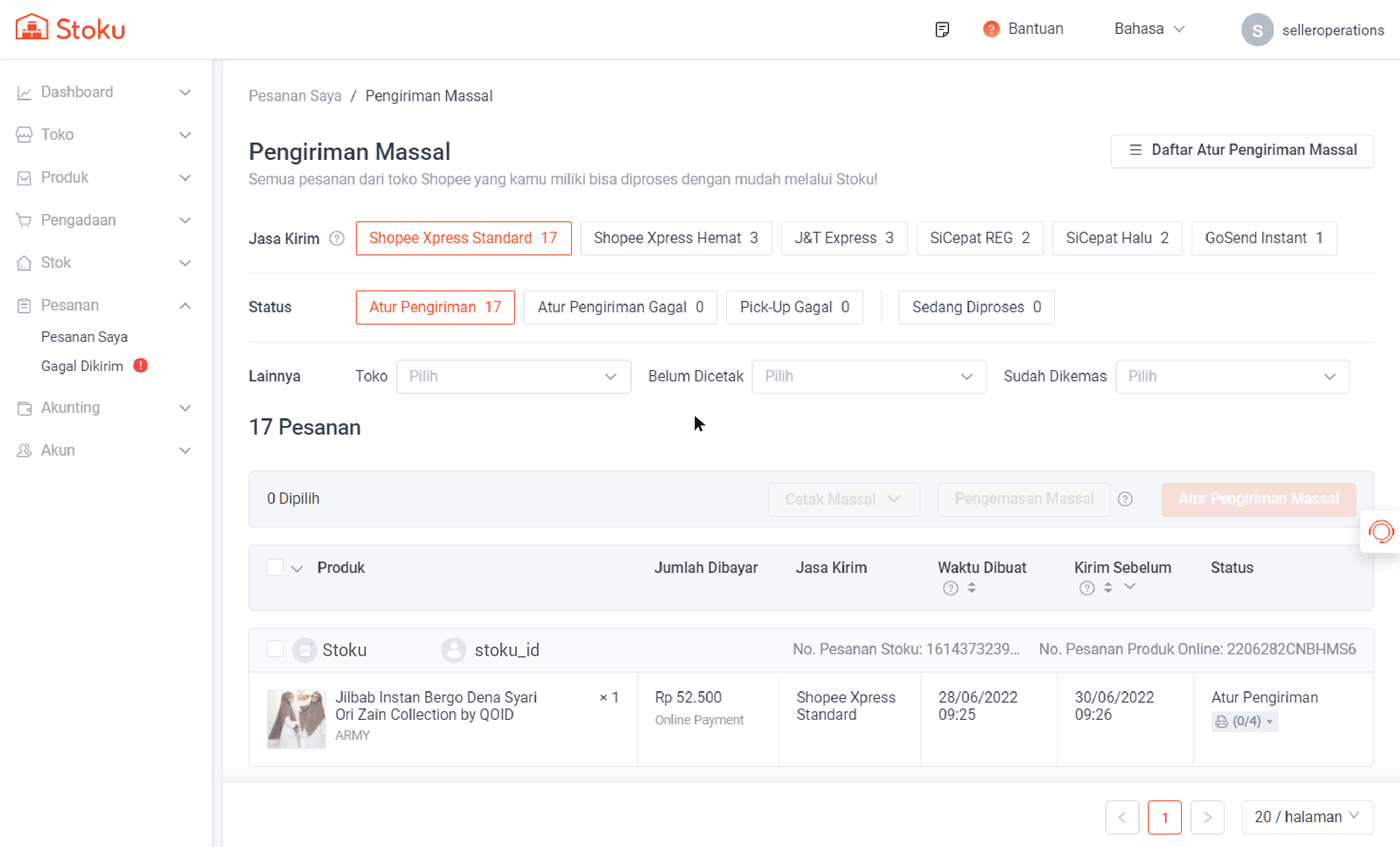
Task: Select the J&T Express courier tab
Action: (844, 238)
